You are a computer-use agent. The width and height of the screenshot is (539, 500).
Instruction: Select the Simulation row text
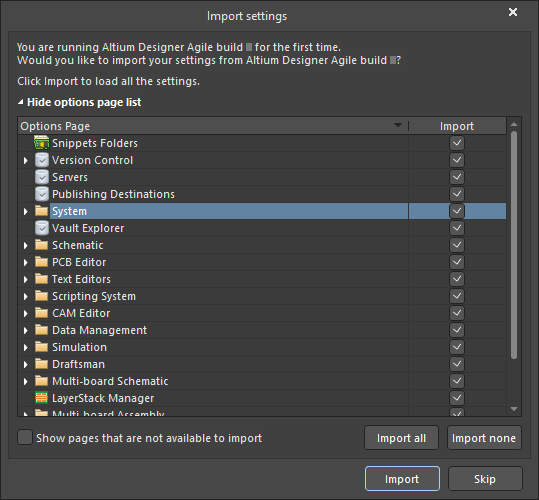pyautogui.click(x=79, y=347)
